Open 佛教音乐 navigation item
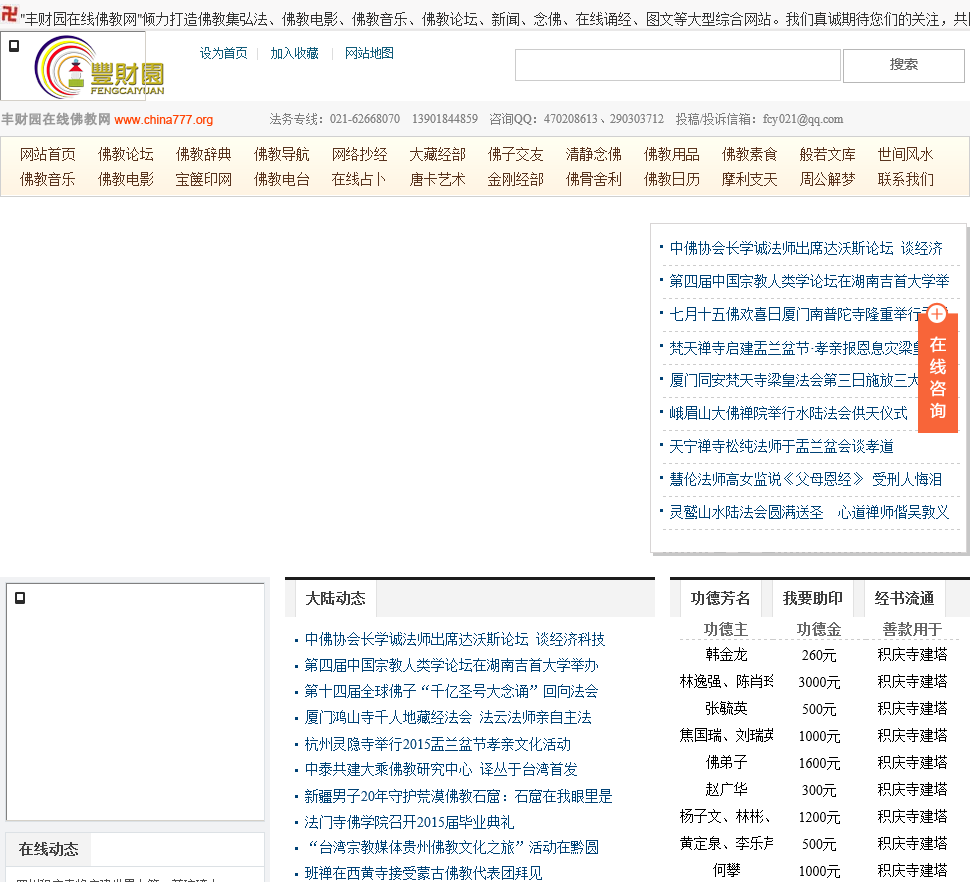This screenshot has width=970, height=882. (x=48, y=179)
